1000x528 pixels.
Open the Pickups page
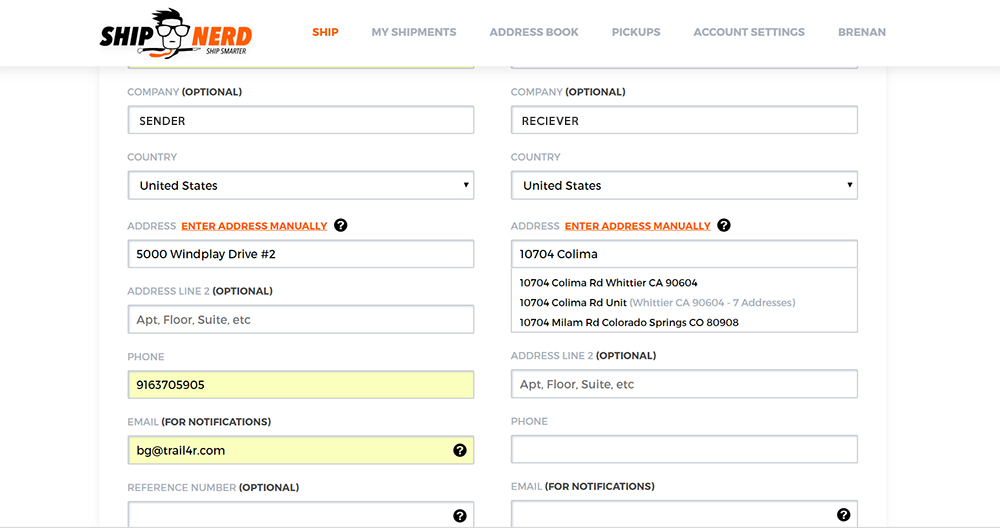point(636,32)
